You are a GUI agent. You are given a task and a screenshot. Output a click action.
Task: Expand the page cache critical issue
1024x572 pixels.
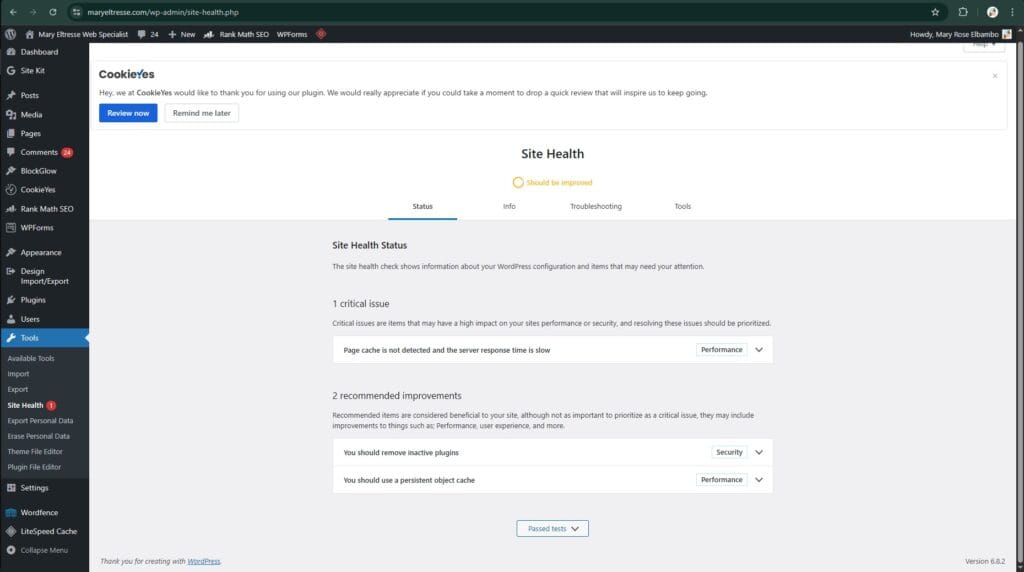point(759,350)
